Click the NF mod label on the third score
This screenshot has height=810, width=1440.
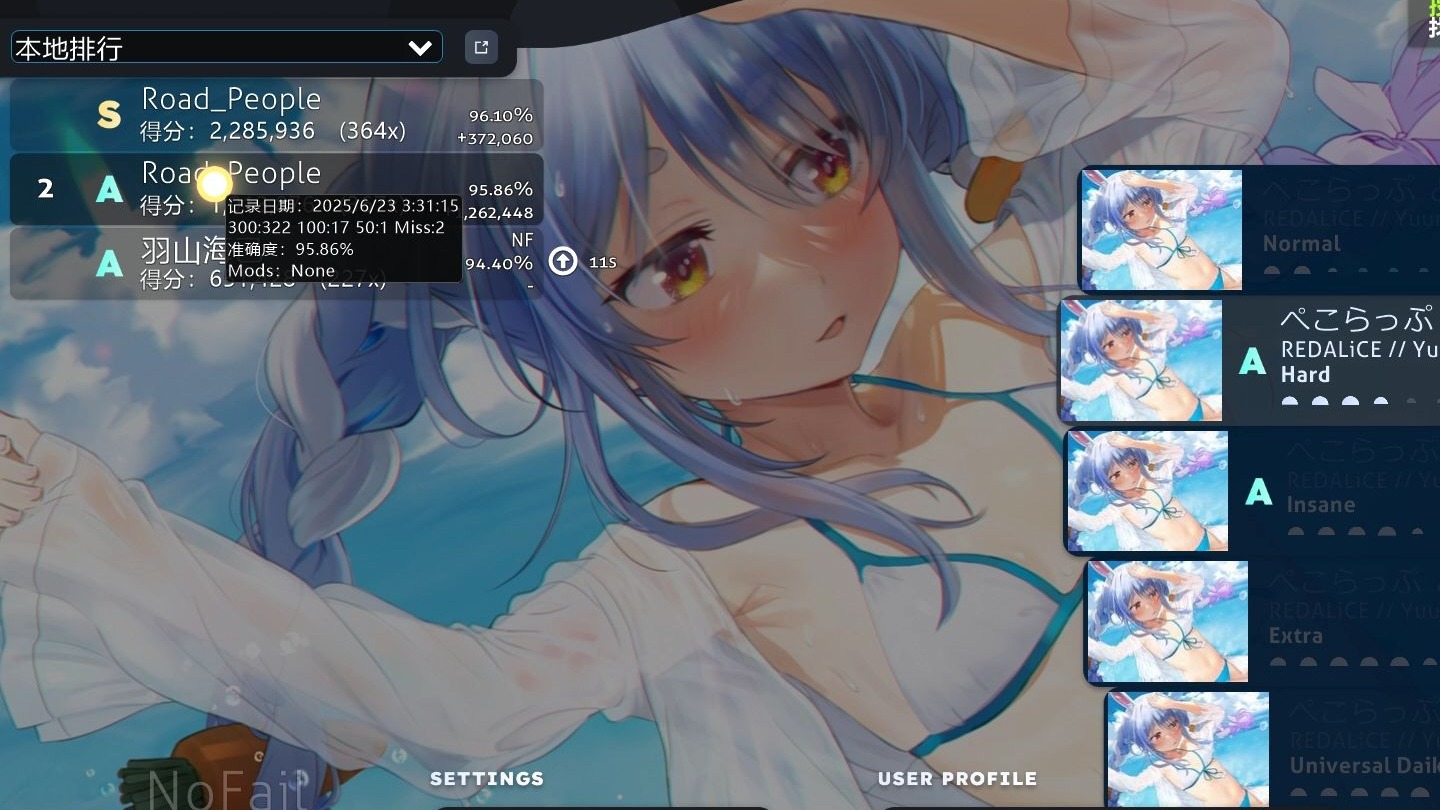pyautogui.click(x=522, y=240)
